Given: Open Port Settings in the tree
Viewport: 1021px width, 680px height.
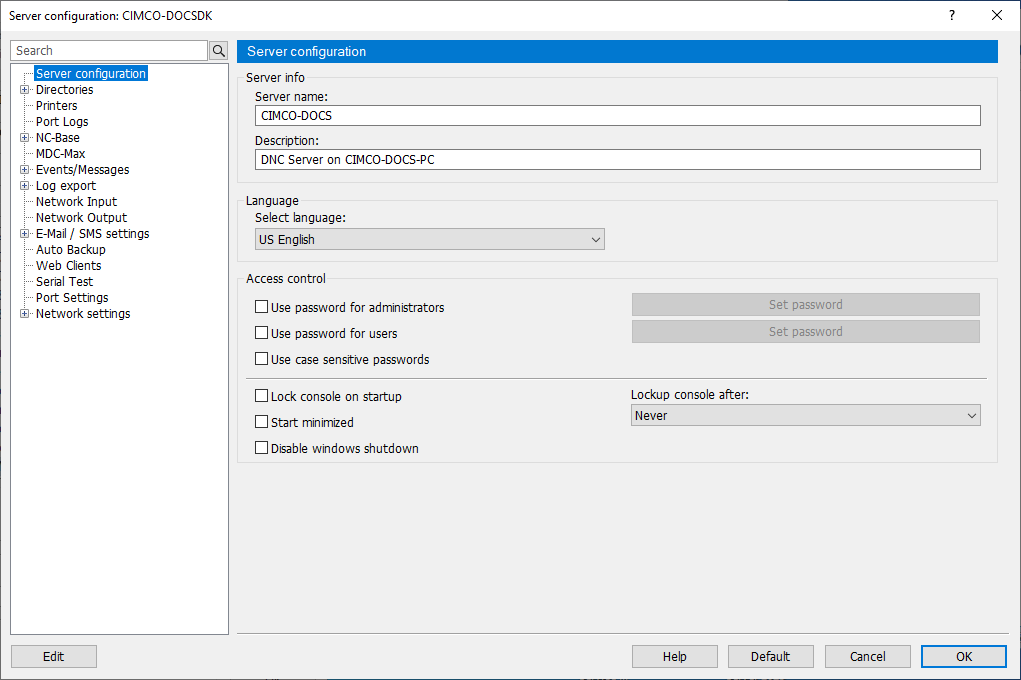Looking at the screenshot, I should (72, 298).
